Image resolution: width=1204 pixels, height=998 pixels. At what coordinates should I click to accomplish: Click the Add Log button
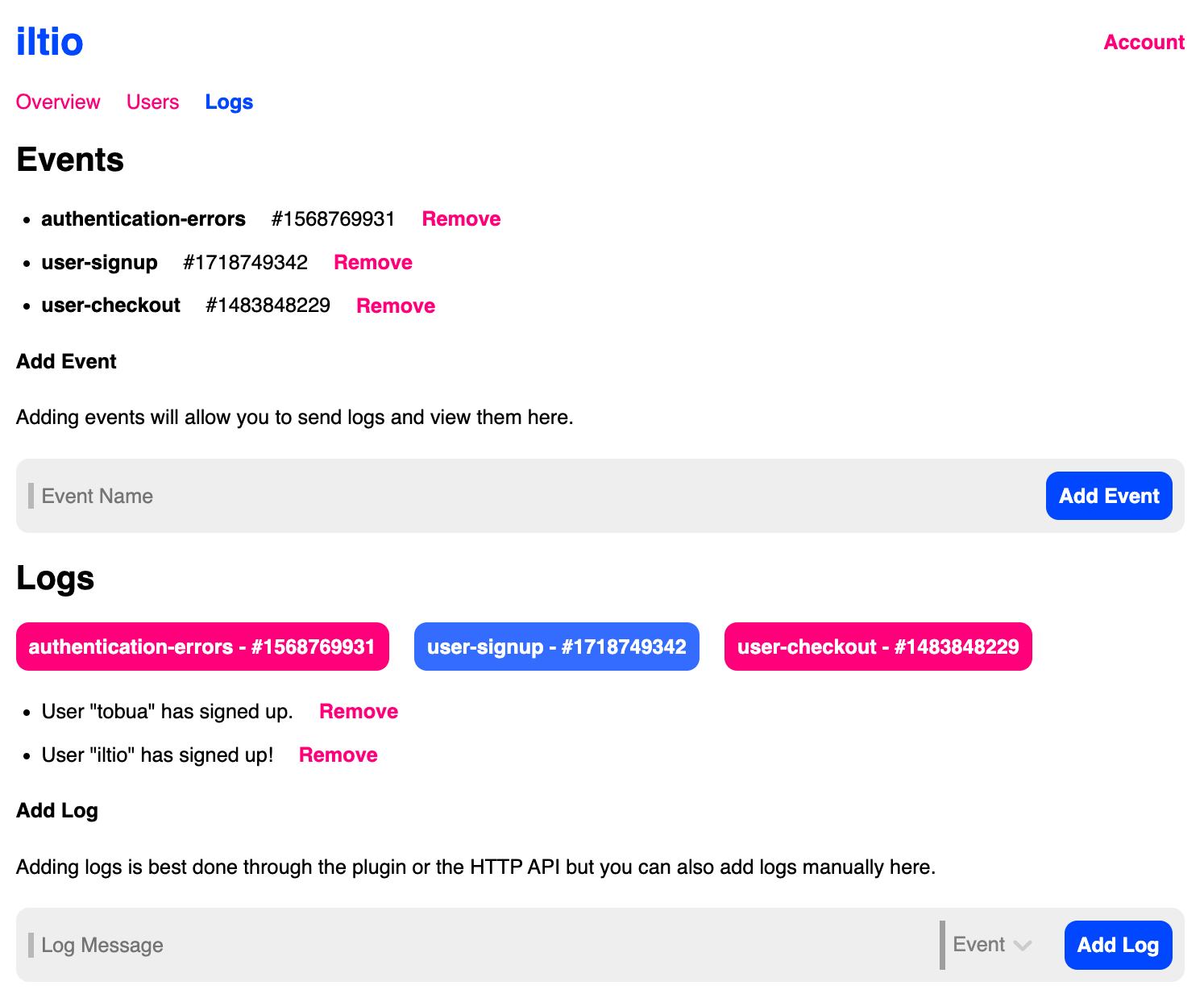[x=1118, y=945]
